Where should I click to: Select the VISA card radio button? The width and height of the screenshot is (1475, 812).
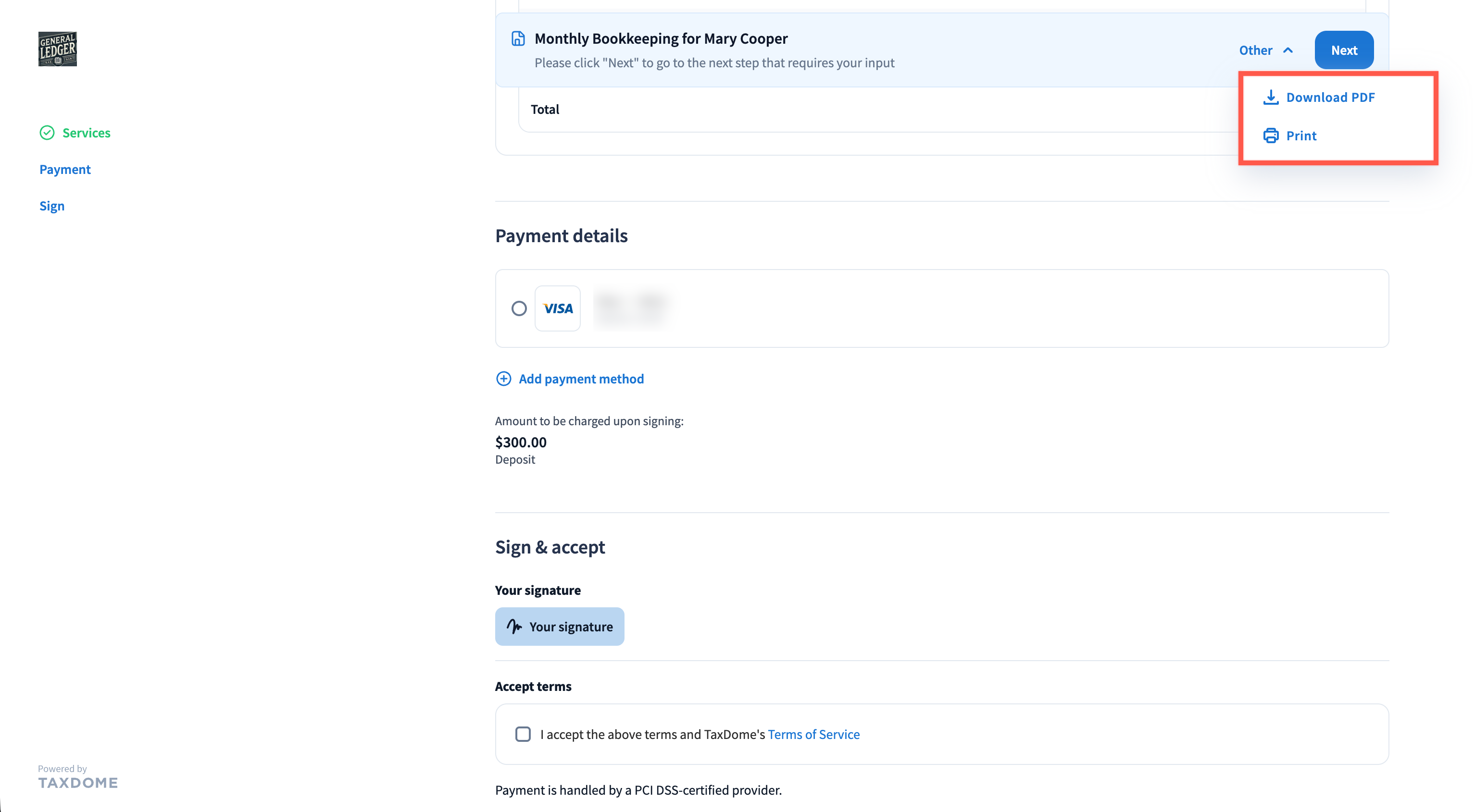(519, 308)
